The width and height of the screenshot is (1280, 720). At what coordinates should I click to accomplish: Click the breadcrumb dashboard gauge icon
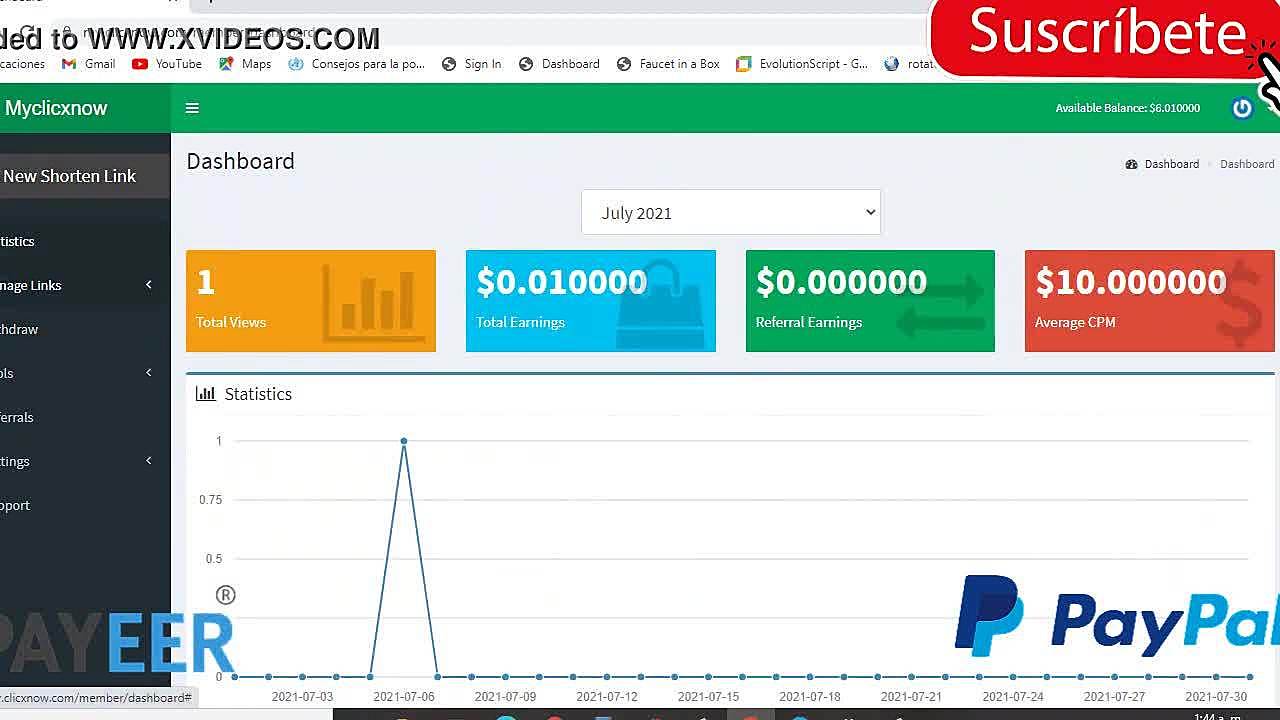[1131, 164]
